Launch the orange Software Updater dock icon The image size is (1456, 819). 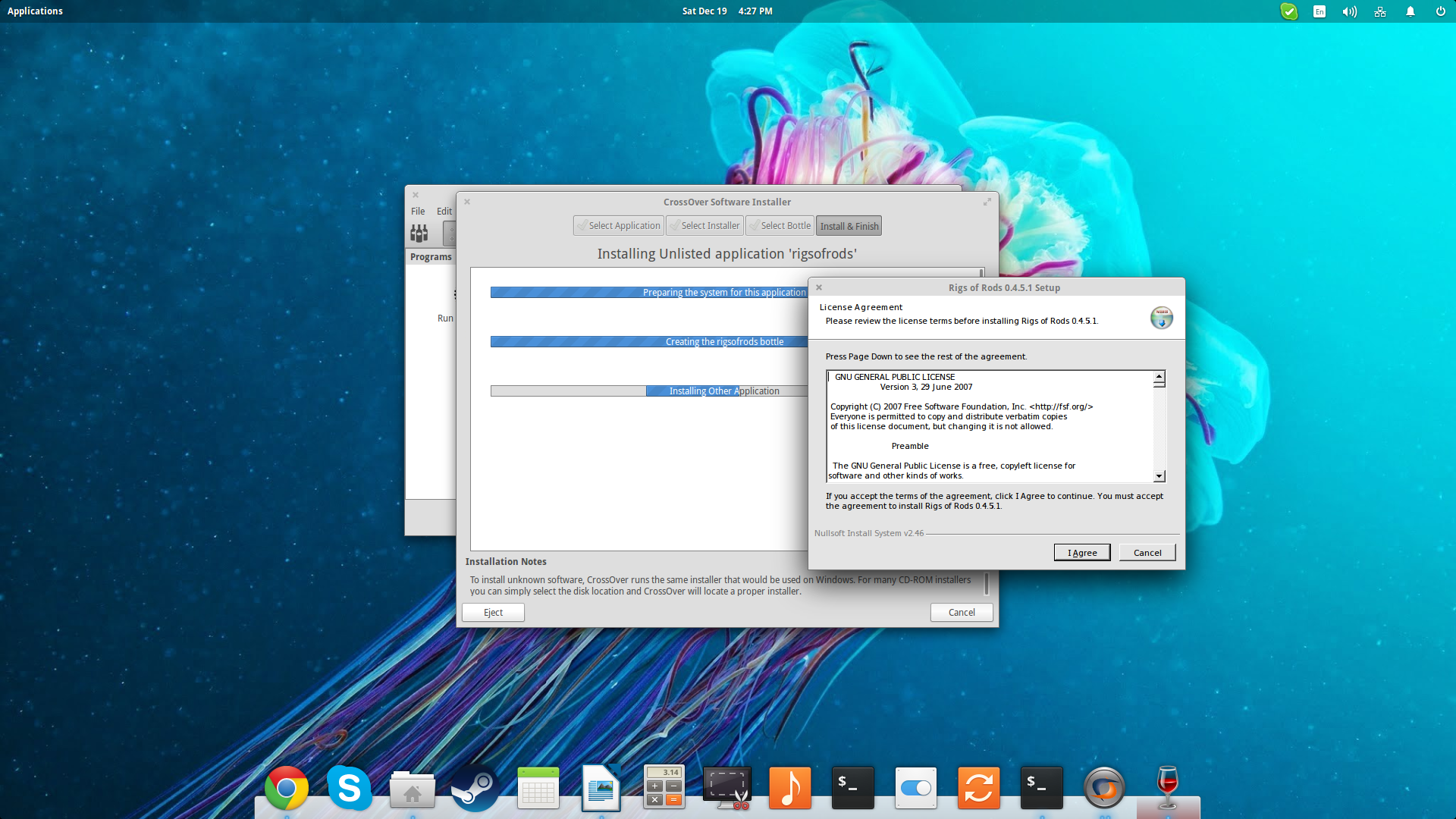tap(979, 789)
